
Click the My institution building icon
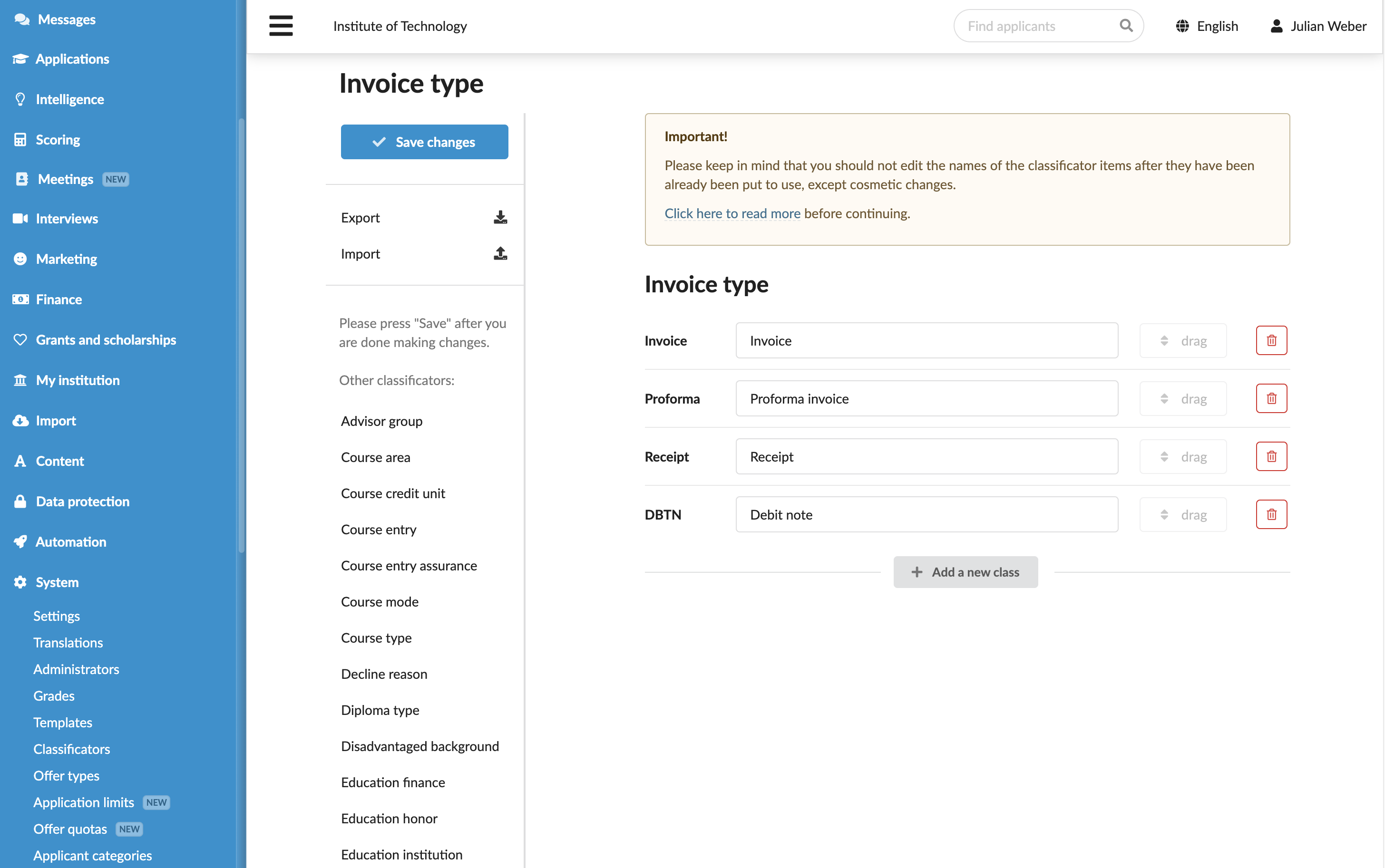(x=20, y=380)
